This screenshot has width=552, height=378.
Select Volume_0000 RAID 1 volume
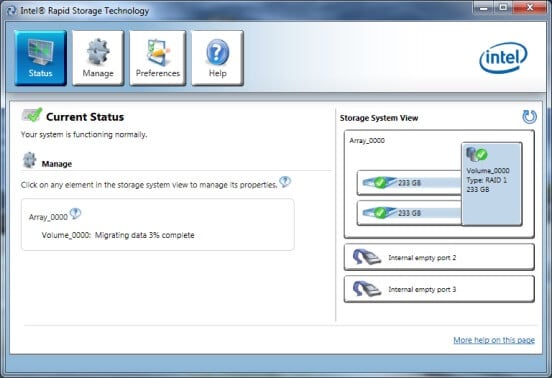(x=492, y=184)
